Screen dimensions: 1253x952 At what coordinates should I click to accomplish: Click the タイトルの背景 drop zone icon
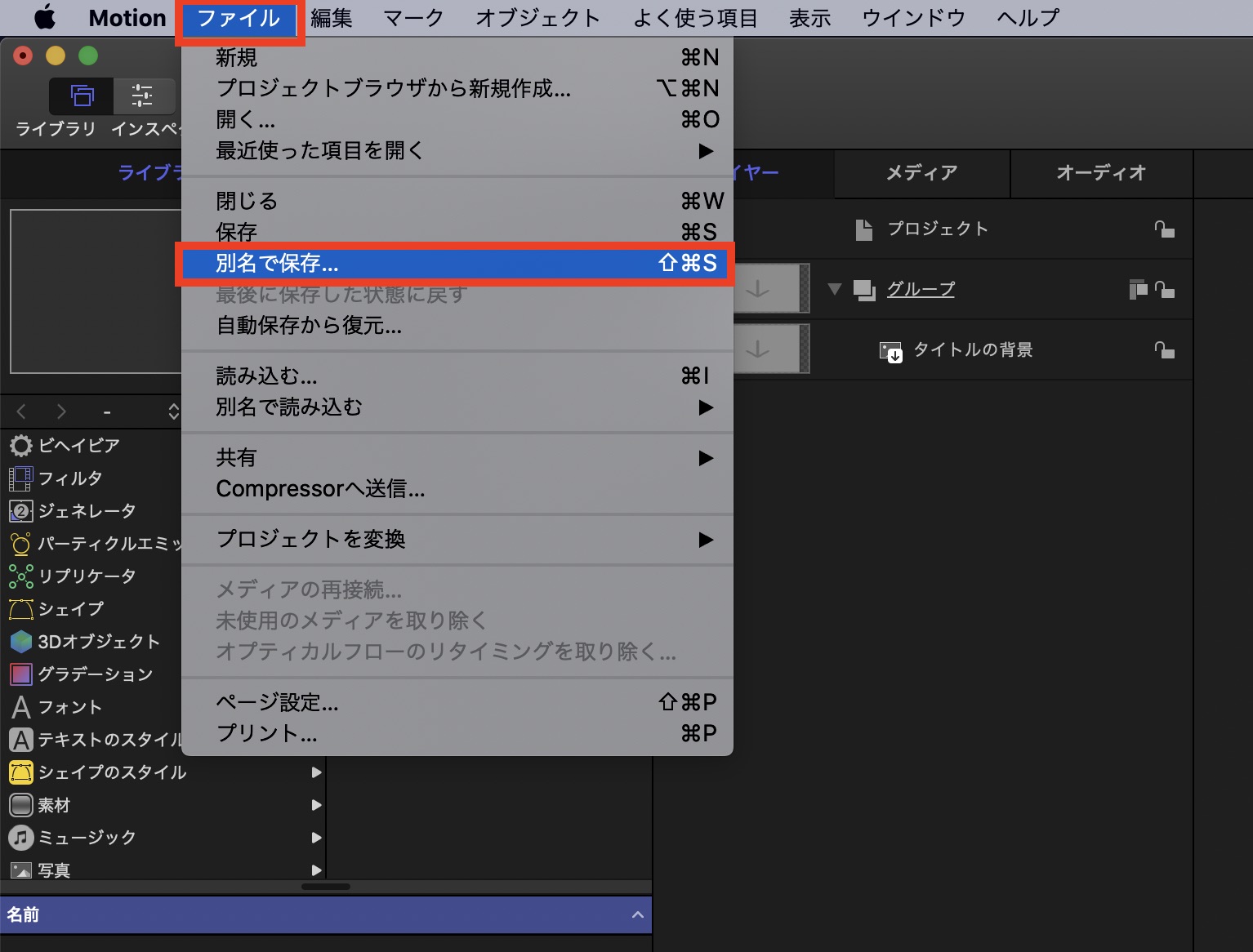click(x=890, y=351)
